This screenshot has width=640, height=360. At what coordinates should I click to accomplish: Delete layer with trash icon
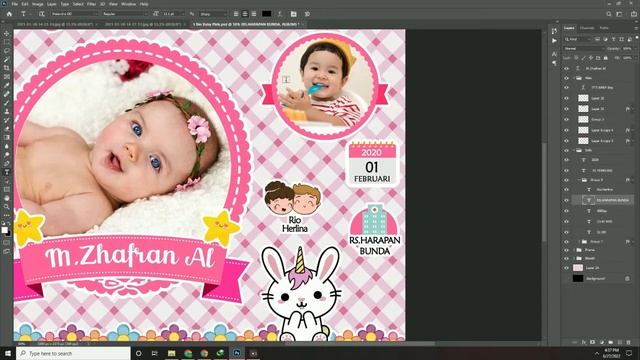(x=629, y=342)
